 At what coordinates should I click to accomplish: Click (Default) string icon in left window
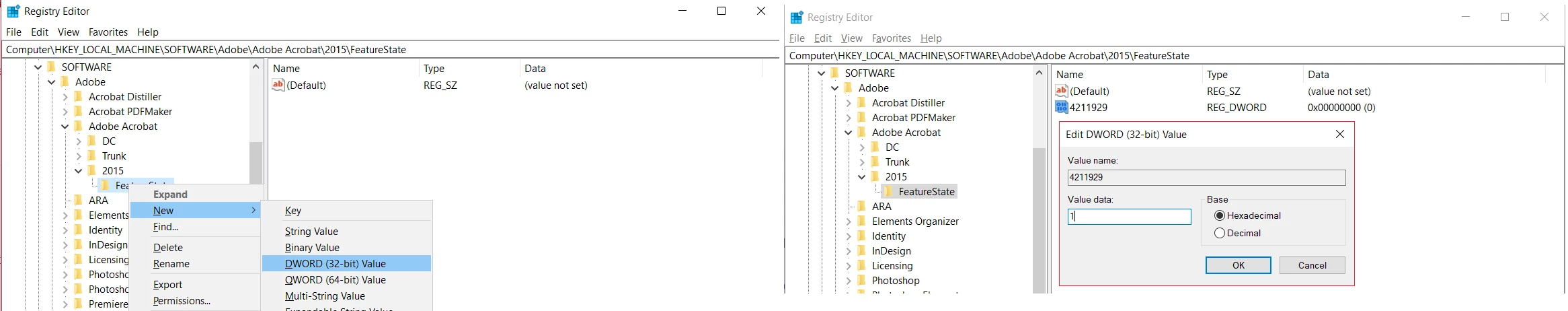(278, 85)
